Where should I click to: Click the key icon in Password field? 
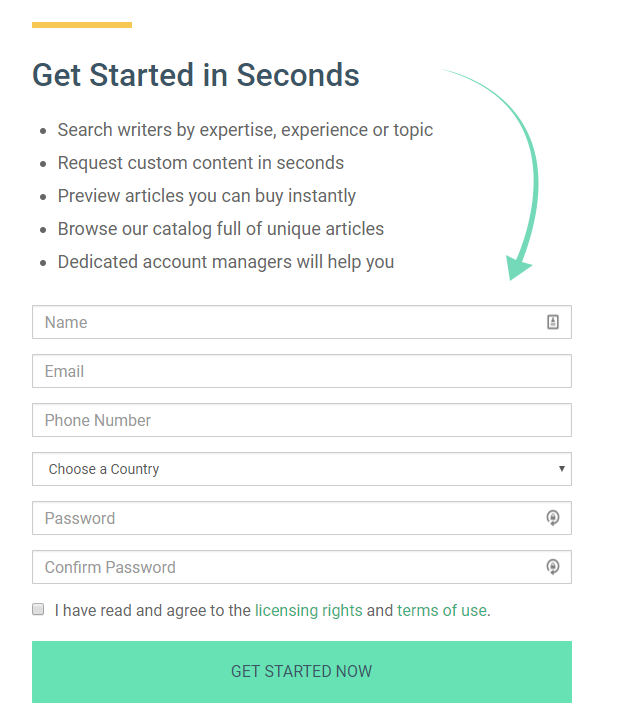(552, 518)
